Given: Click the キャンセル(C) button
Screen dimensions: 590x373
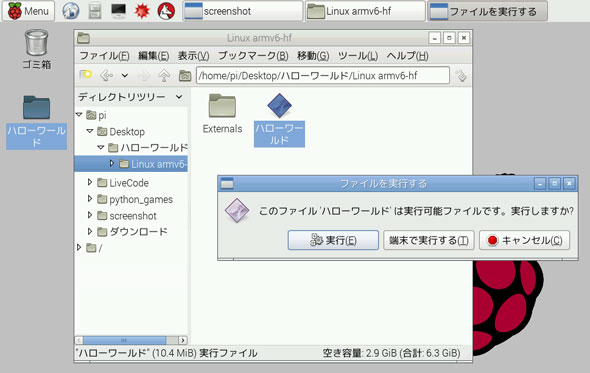Looking at the screenshot, I should click(525, 240).
